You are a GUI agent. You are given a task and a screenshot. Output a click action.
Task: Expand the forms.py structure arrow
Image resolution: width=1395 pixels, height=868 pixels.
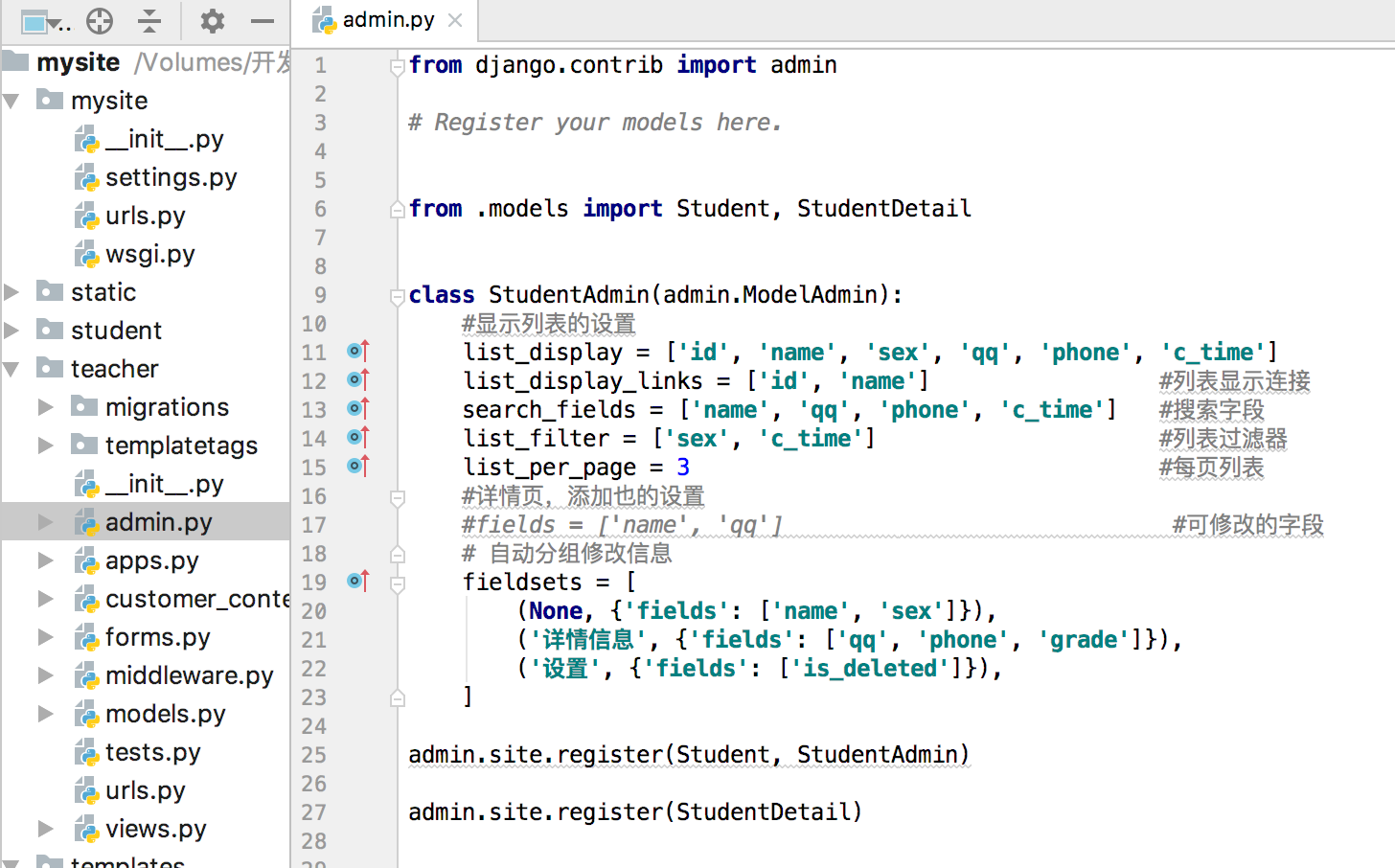pos(45,636)
